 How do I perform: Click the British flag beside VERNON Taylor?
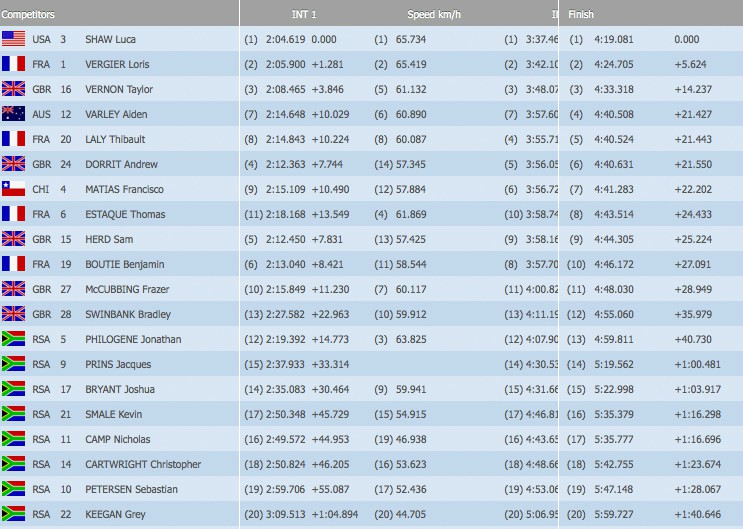pos(14,89)
